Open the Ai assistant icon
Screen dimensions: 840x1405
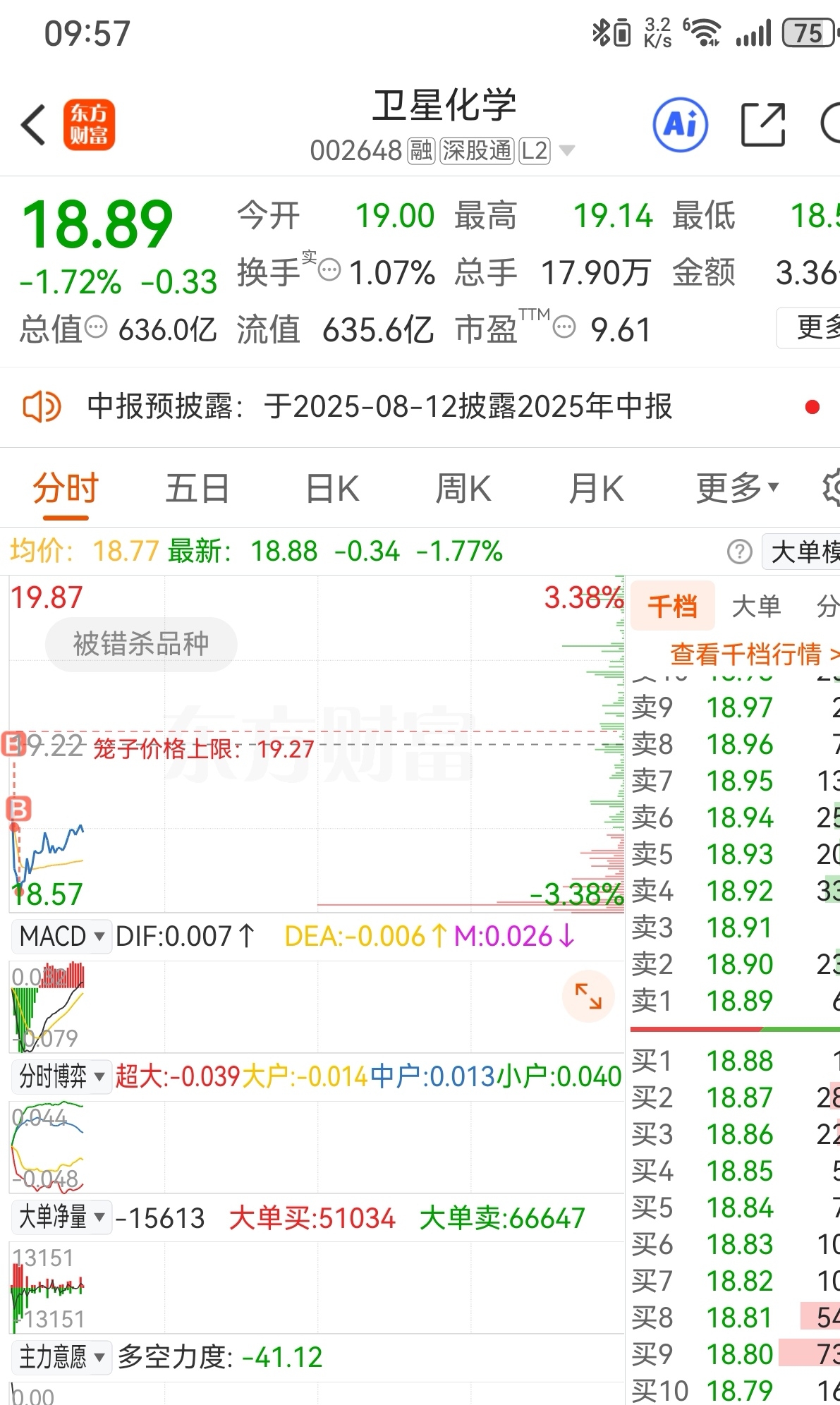coord(681,125)
